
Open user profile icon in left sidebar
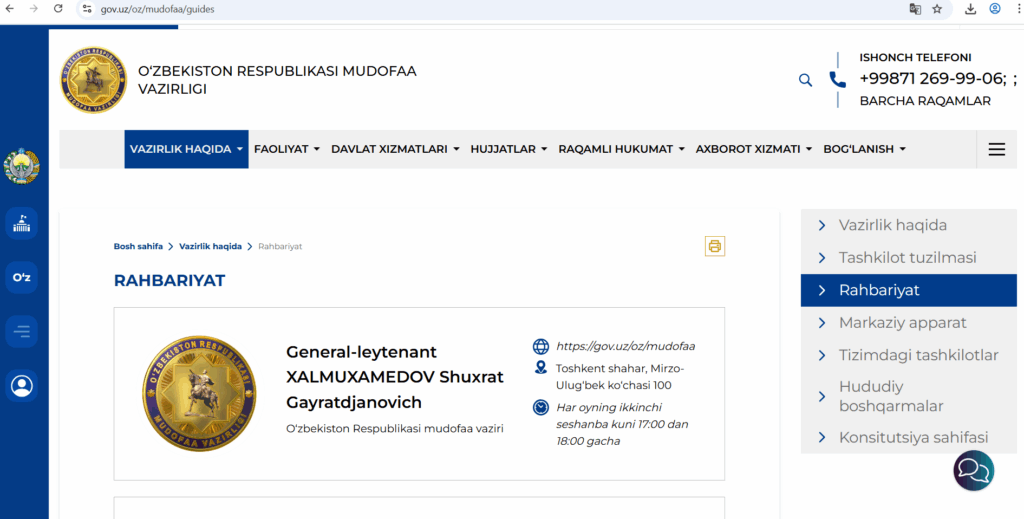21,385
